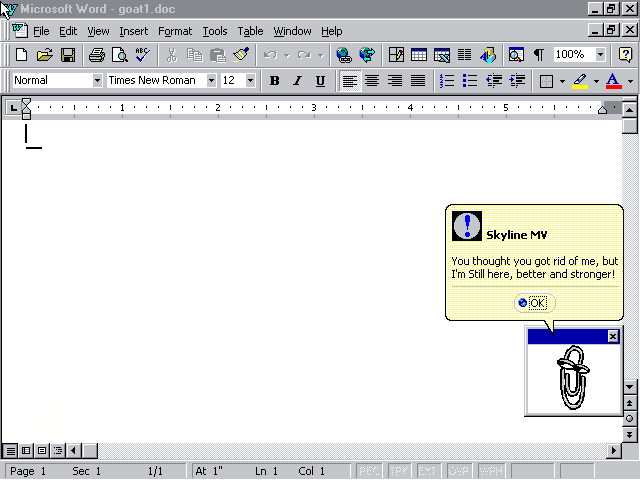Show the Web toolbar

click(367, 55)
